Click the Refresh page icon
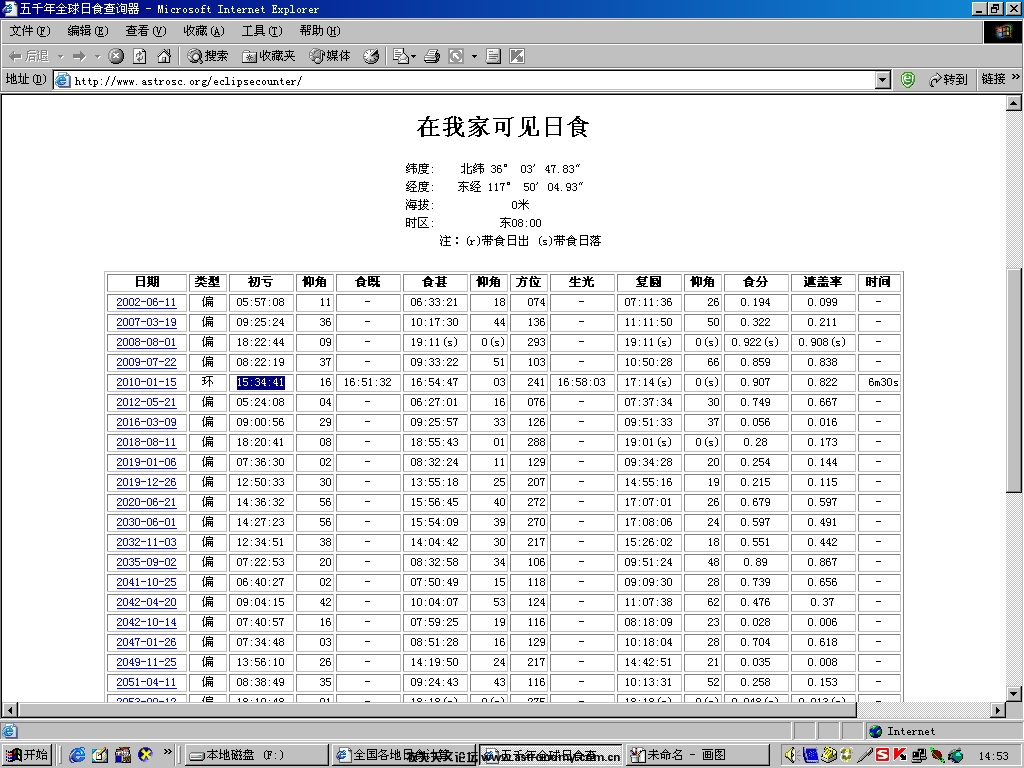This screenshot has height=768, width=1024. coord(140,56)
